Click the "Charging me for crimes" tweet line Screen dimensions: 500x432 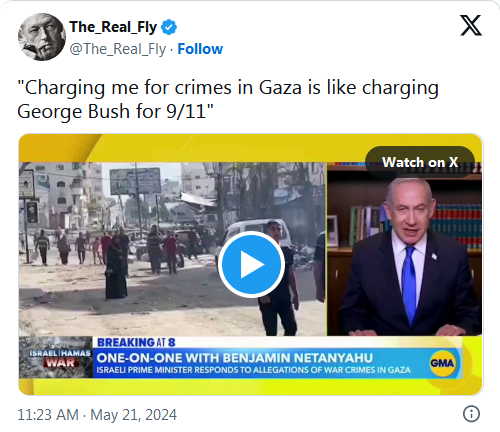(x=228, y=88)
